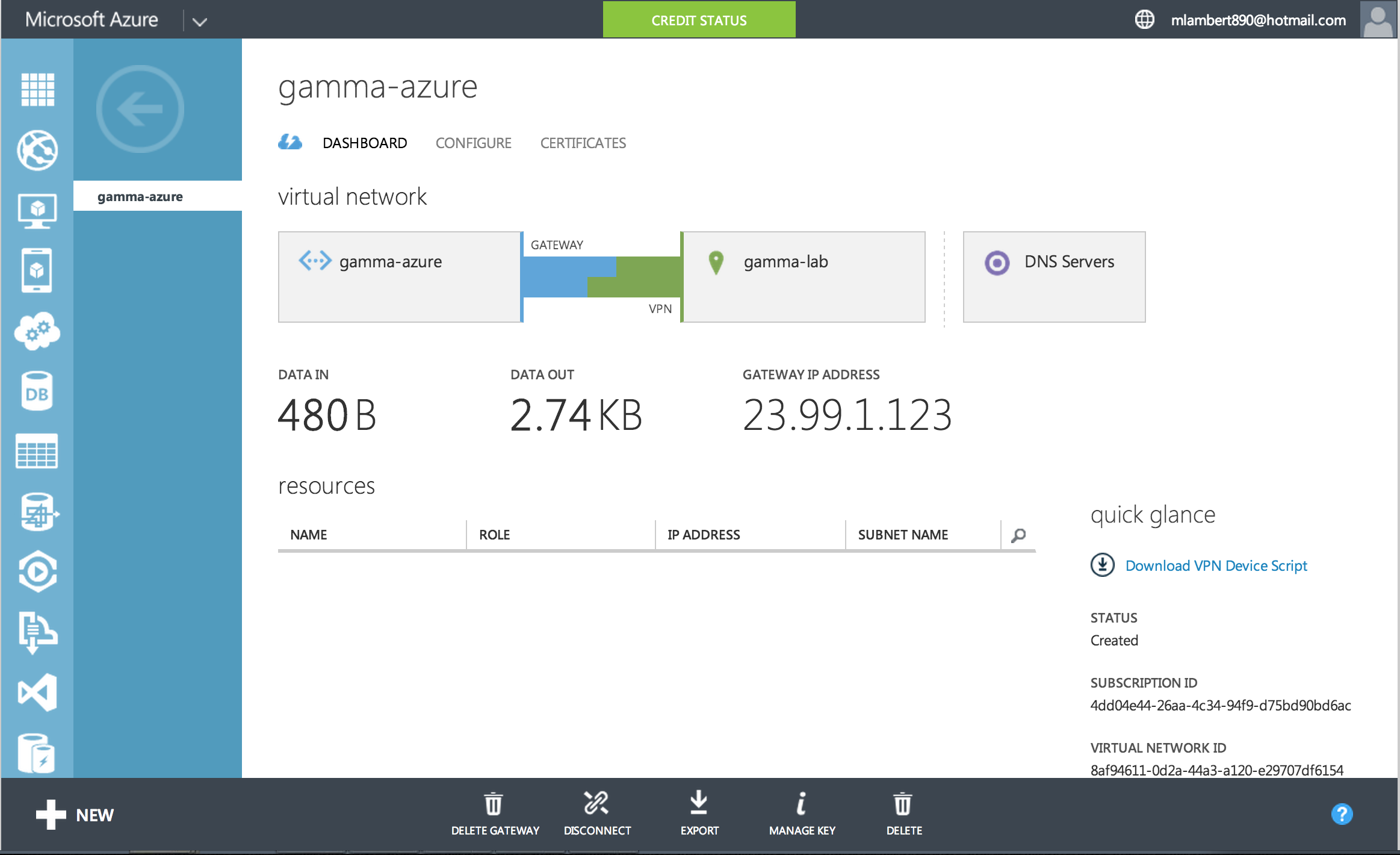Click Download VPN Device Script link
Image resolution: width=1400 pixels, height=855 pixels.
point(1216,566)
